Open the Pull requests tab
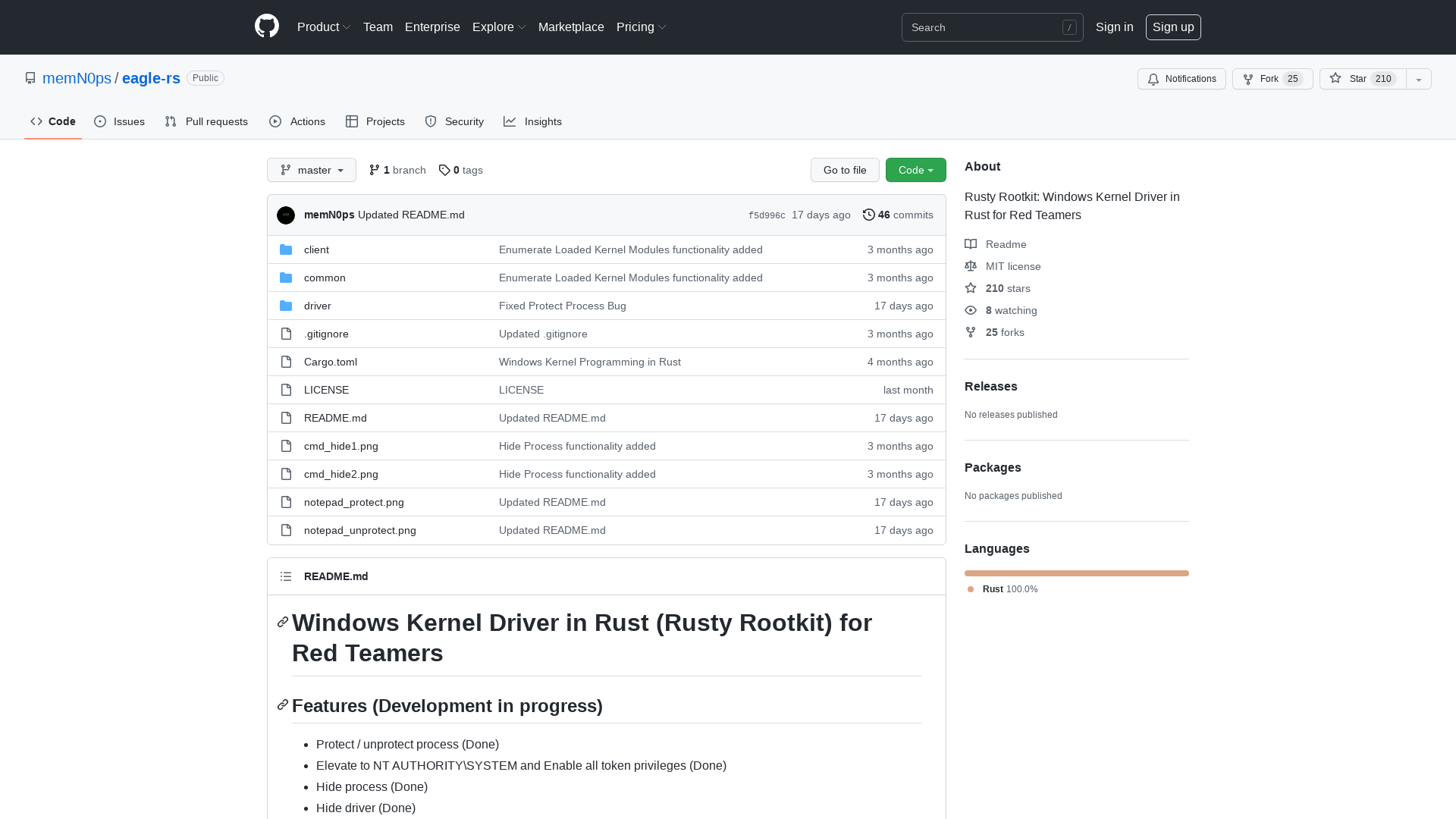Screen dimensions: 1456x819 click(206, 121)
